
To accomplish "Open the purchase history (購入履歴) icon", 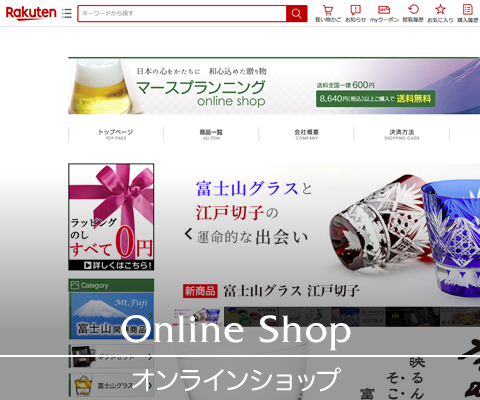I will (468, 13).
